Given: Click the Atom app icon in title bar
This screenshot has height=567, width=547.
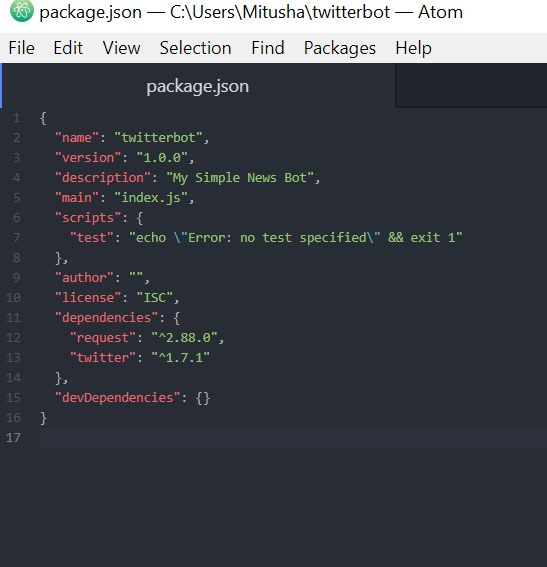Looking at the screenshot, I should [22, 11].
